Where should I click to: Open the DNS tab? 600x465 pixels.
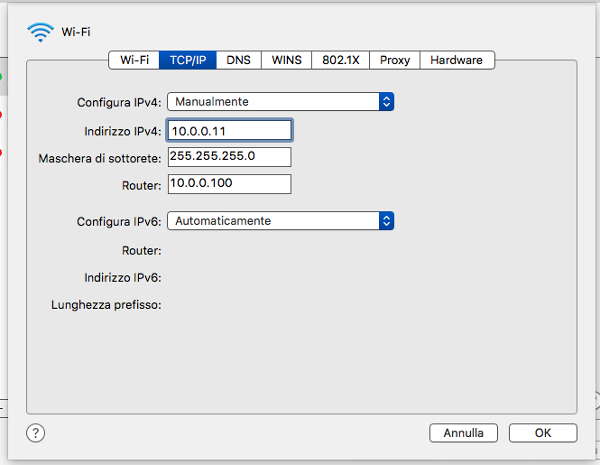[x=238, y=60]
